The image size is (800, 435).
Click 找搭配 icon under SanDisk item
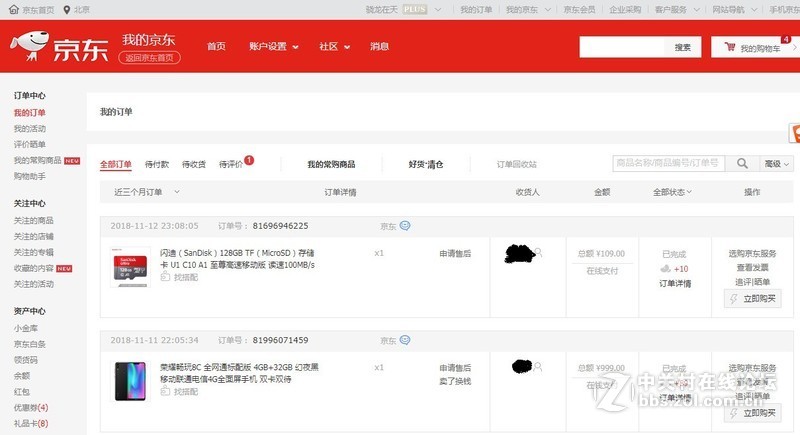point(165,277)
